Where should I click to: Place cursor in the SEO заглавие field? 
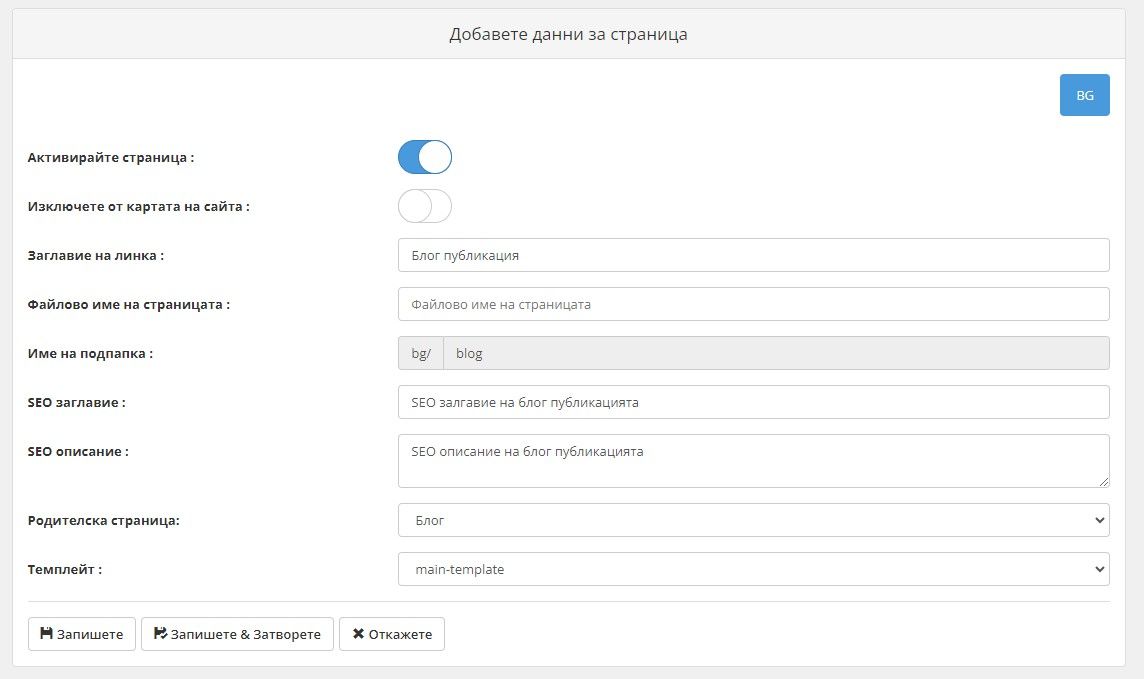tap(753, 402)
